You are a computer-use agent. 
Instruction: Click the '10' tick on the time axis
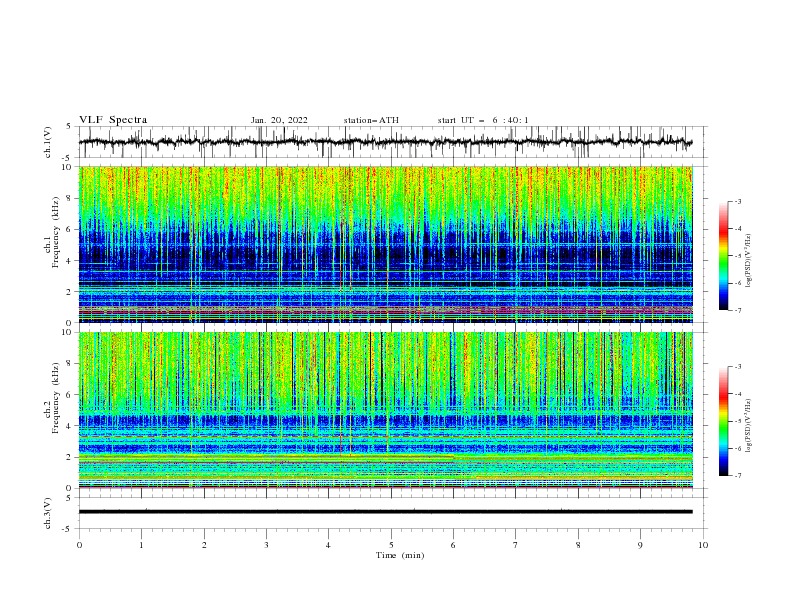point(703,545)
